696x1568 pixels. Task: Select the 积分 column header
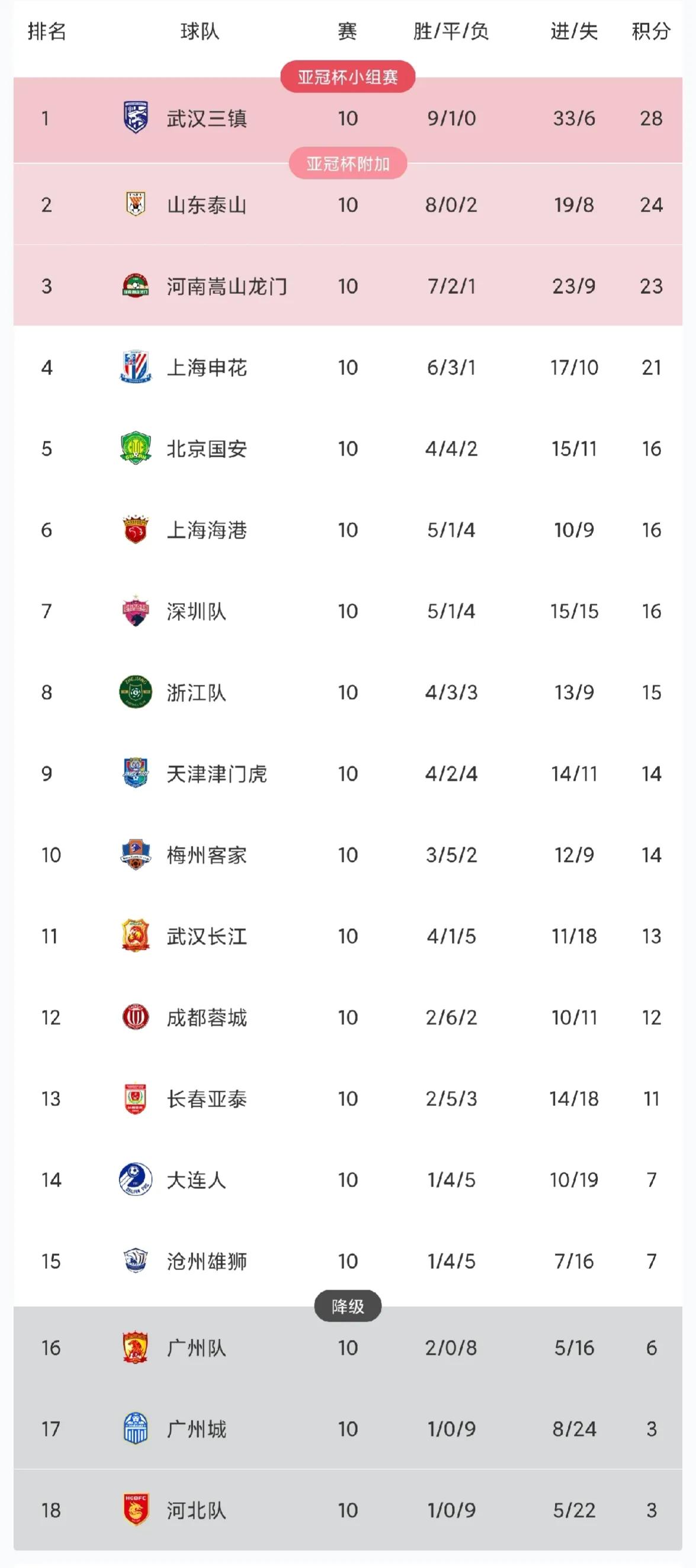pos(651,31)
